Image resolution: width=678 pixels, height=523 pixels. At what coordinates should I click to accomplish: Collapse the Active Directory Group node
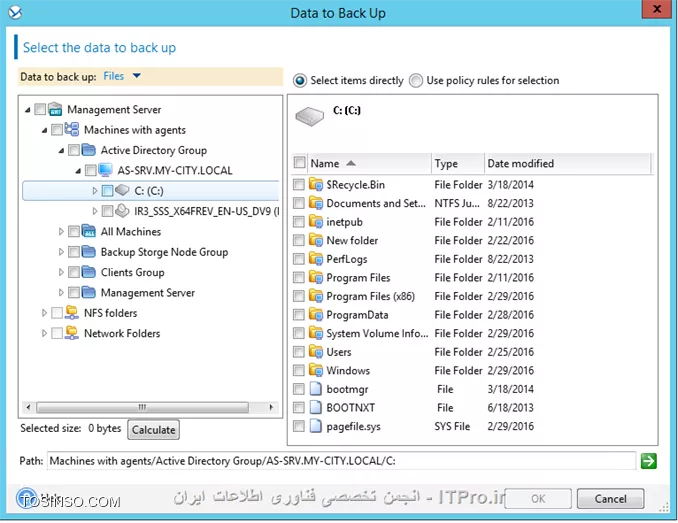click(x=61, y=150)
